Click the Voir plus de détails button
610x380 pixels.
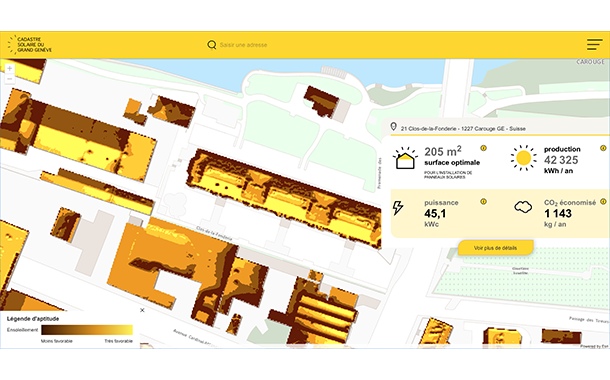pos(495,248)
